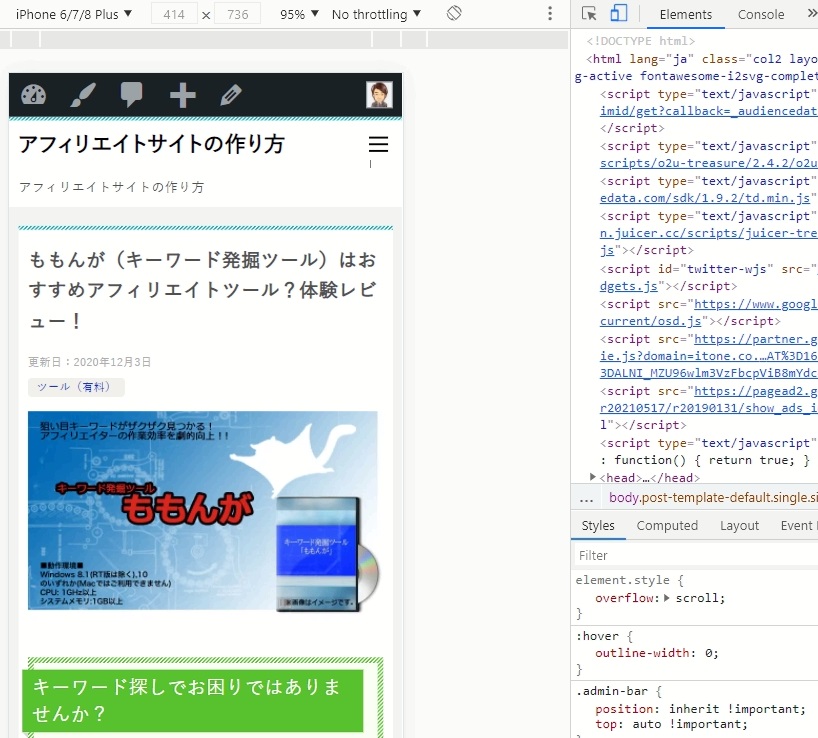
Task: Click the styles Filter input
Action: 696,555
